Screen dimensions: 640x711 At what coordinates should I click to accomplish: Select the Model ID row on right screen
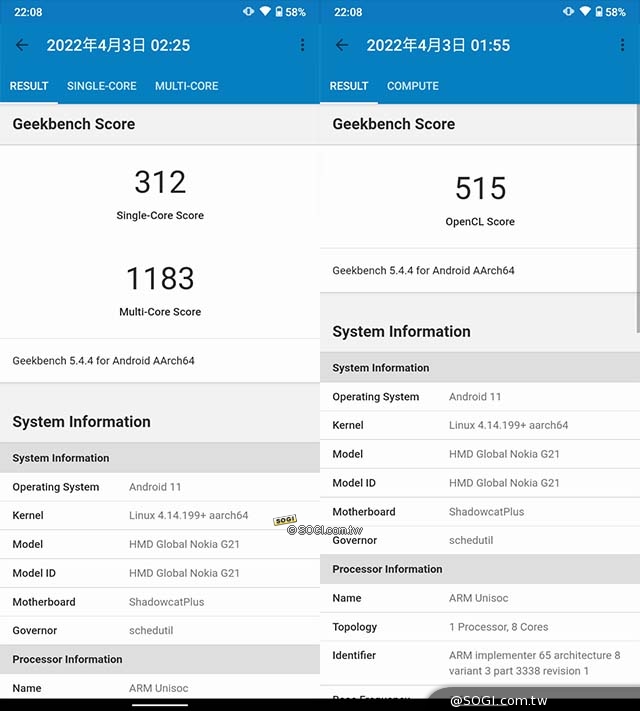click(x=480, y=483)
